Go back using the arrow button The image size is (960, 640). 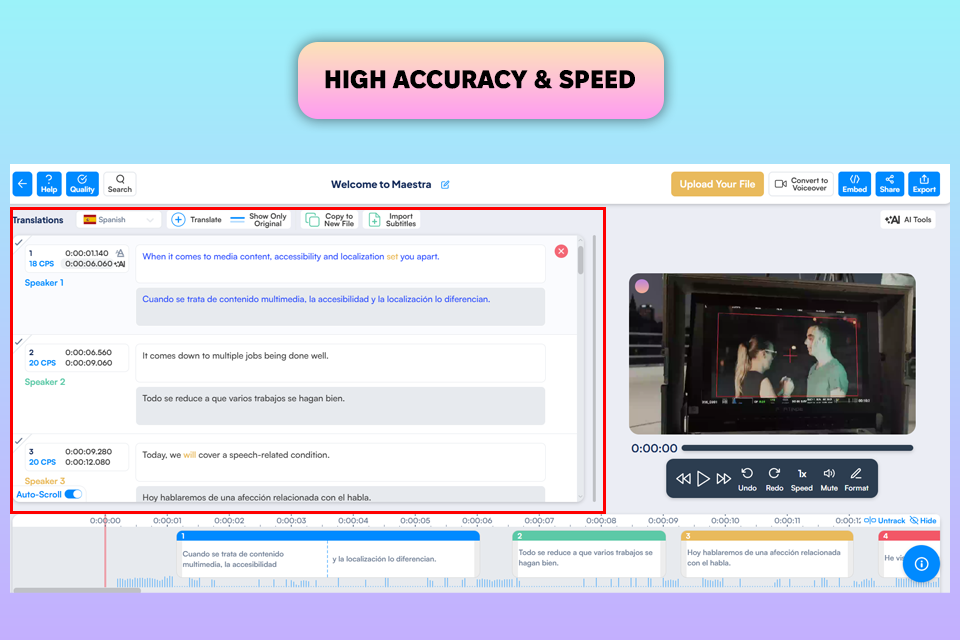click(22, 184)
